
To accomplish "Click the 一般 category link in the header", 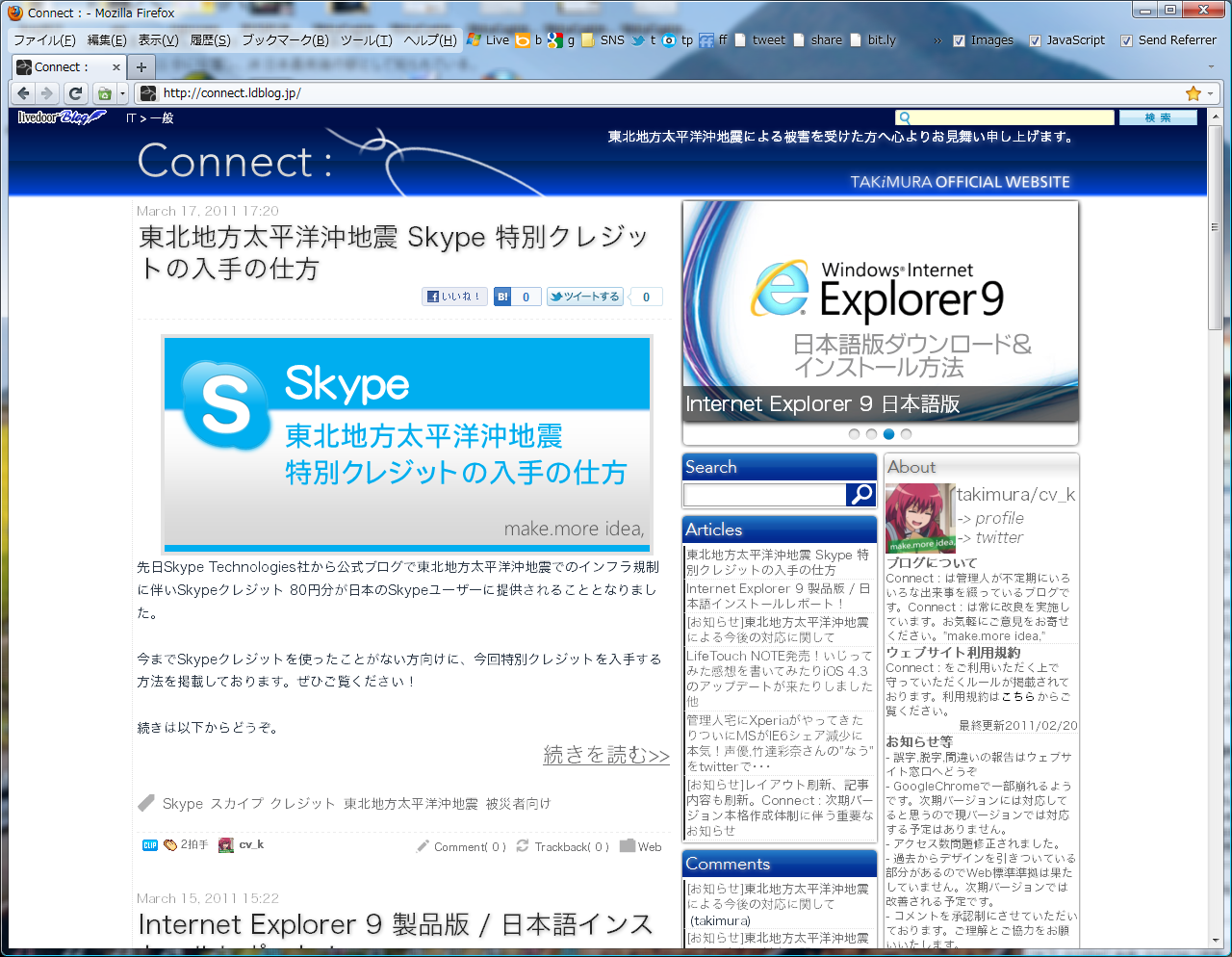I will pyautogui.click(x=162, y=118).
